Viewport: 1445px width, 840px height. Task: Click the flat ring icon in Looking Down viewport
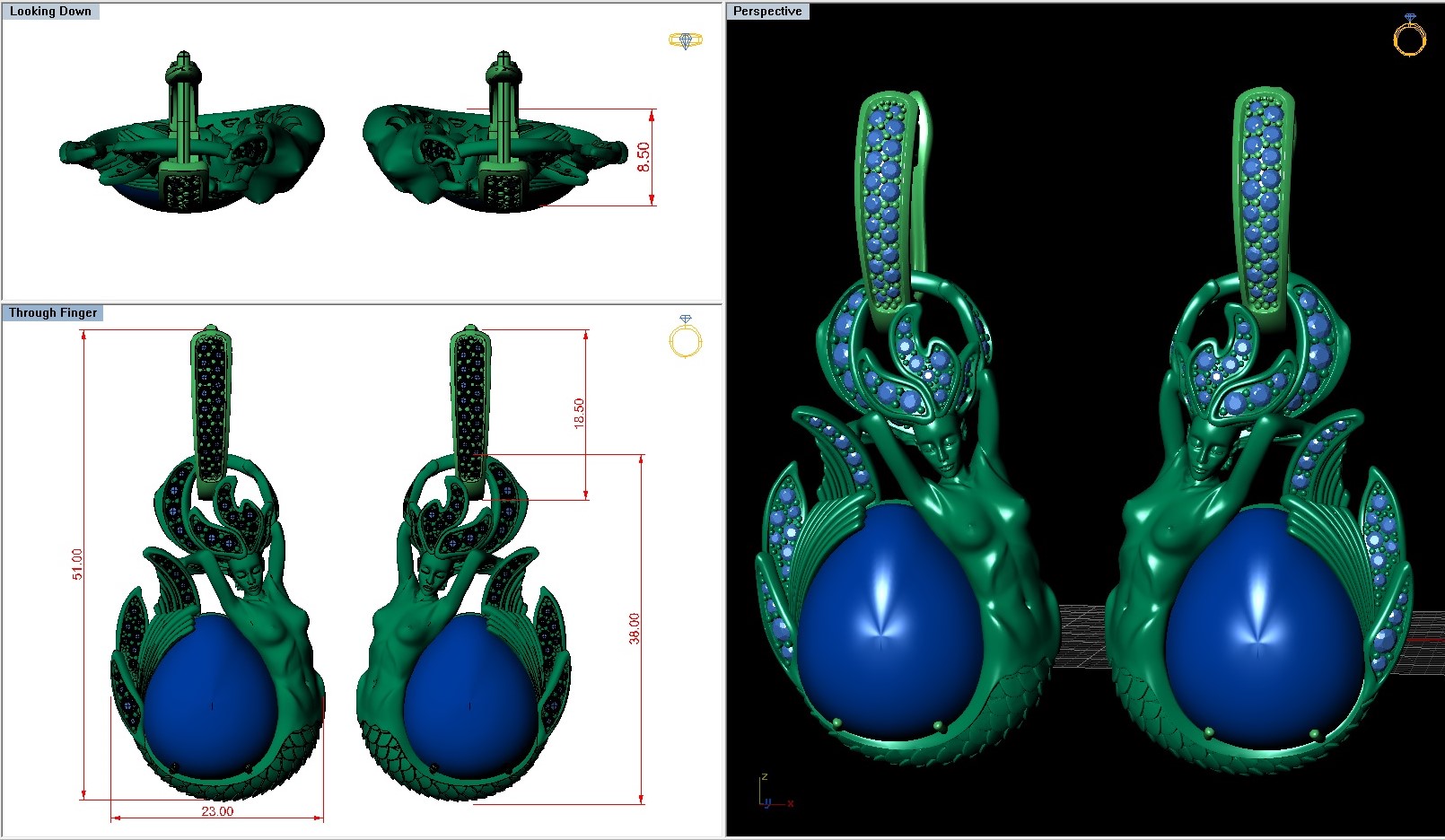(686, 40)
